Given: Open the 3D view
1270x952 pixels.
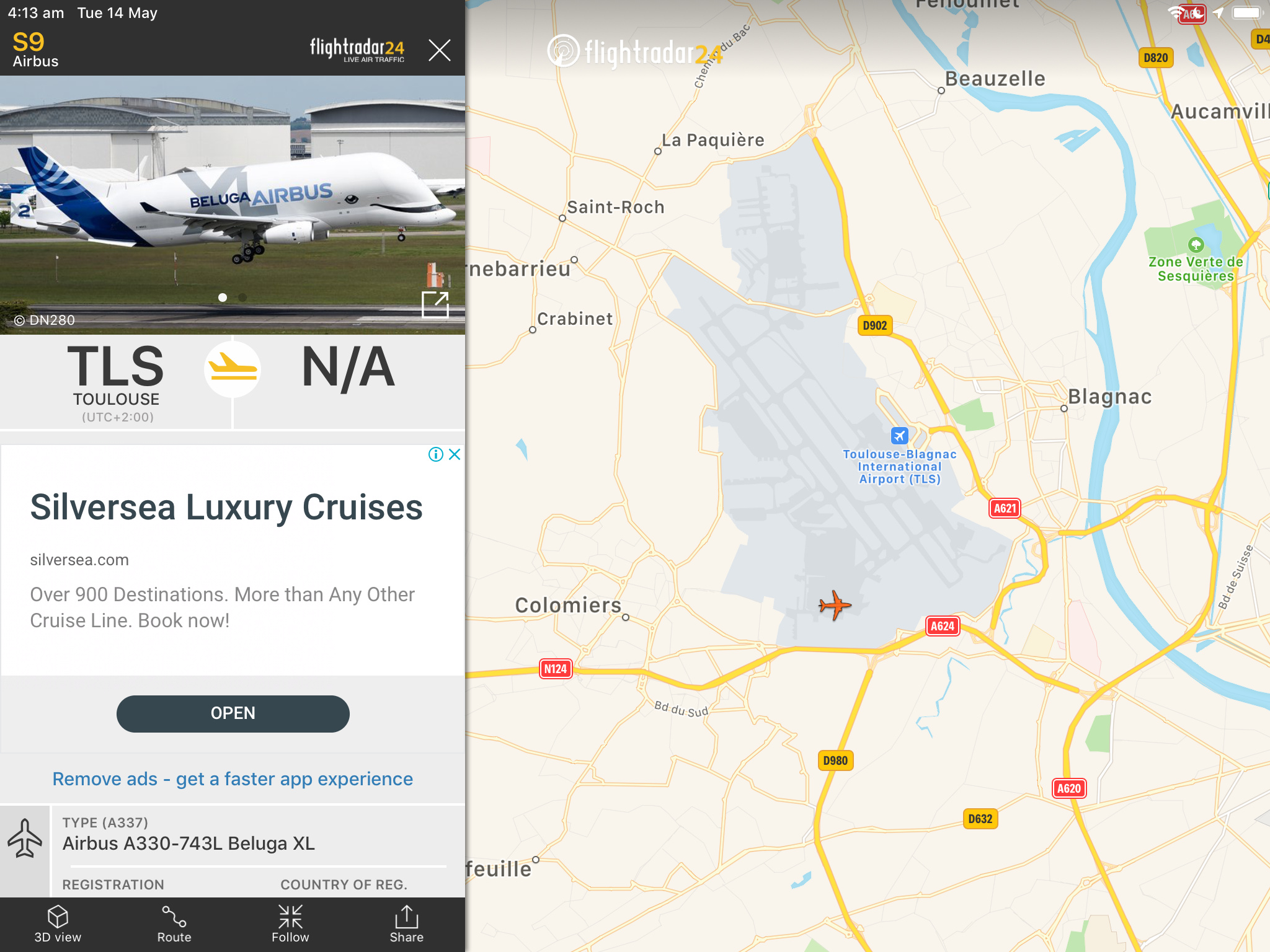Looking at the screenshot, I should point(58,924).
